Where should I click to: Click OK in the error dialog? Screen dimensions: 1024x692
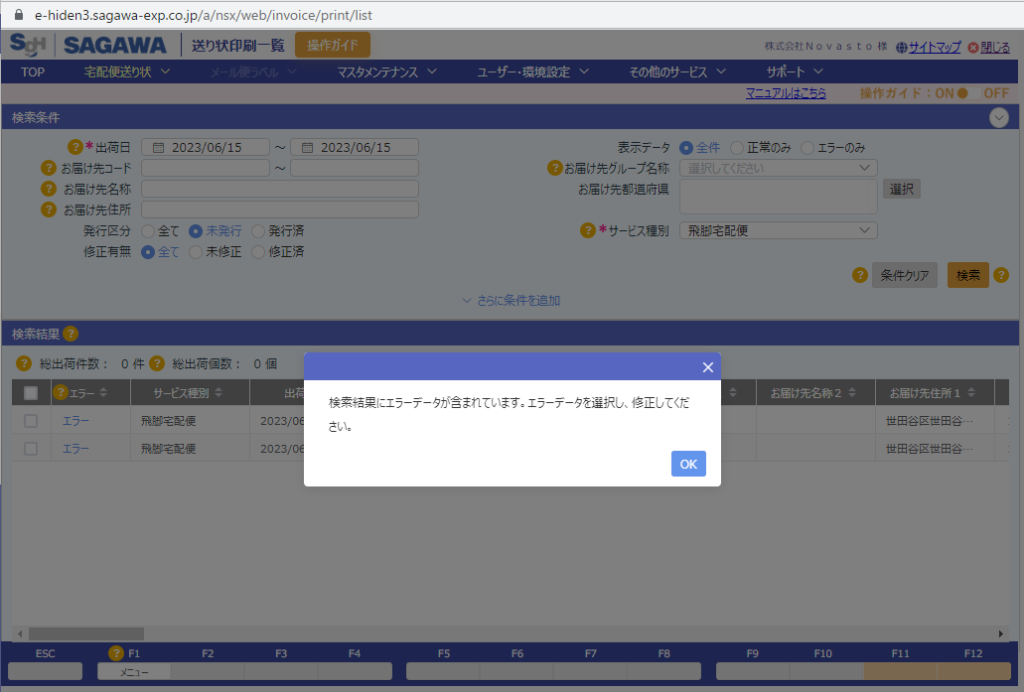(x=688, y=464)
